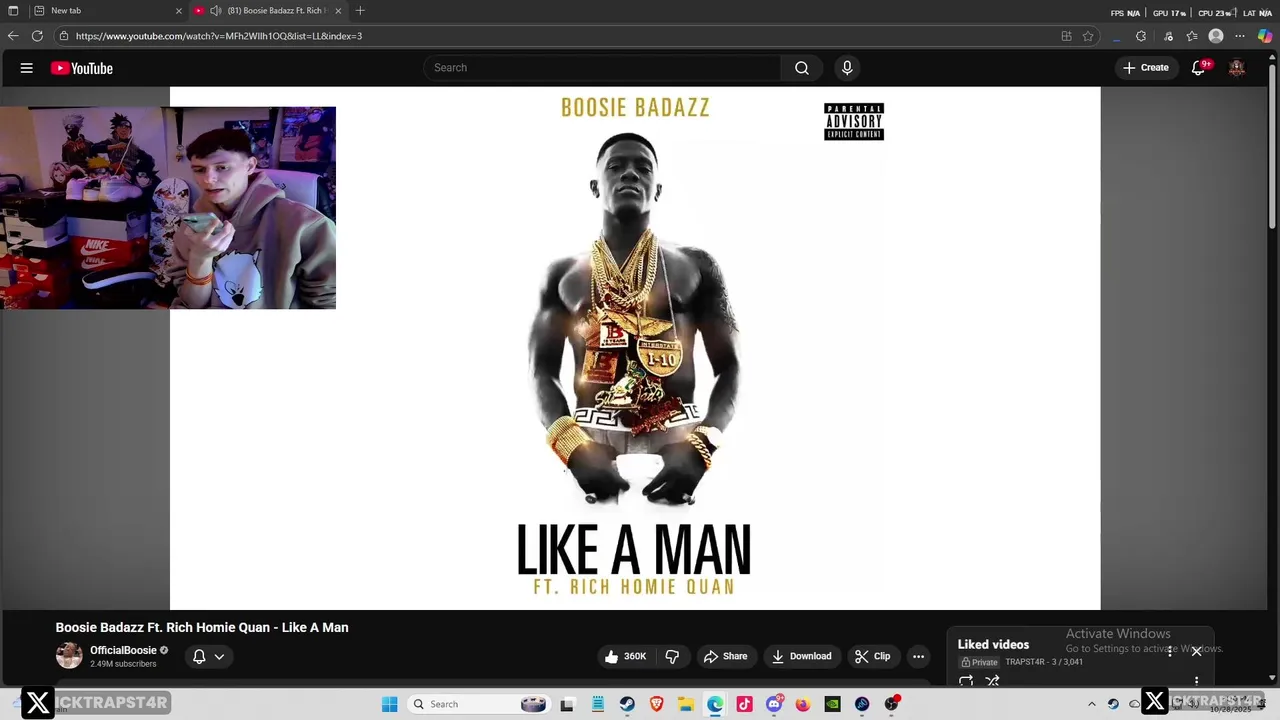This screenshot has width=1280, height=720.
Task: Dislike the video with thumbs down
Action: point(672,656)
